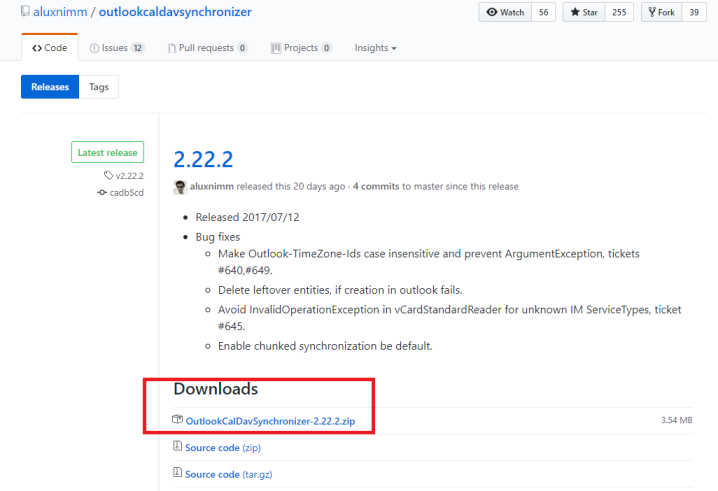Open the 4 commits link
This screenshot has width=718, height=491.
[376, 186]
